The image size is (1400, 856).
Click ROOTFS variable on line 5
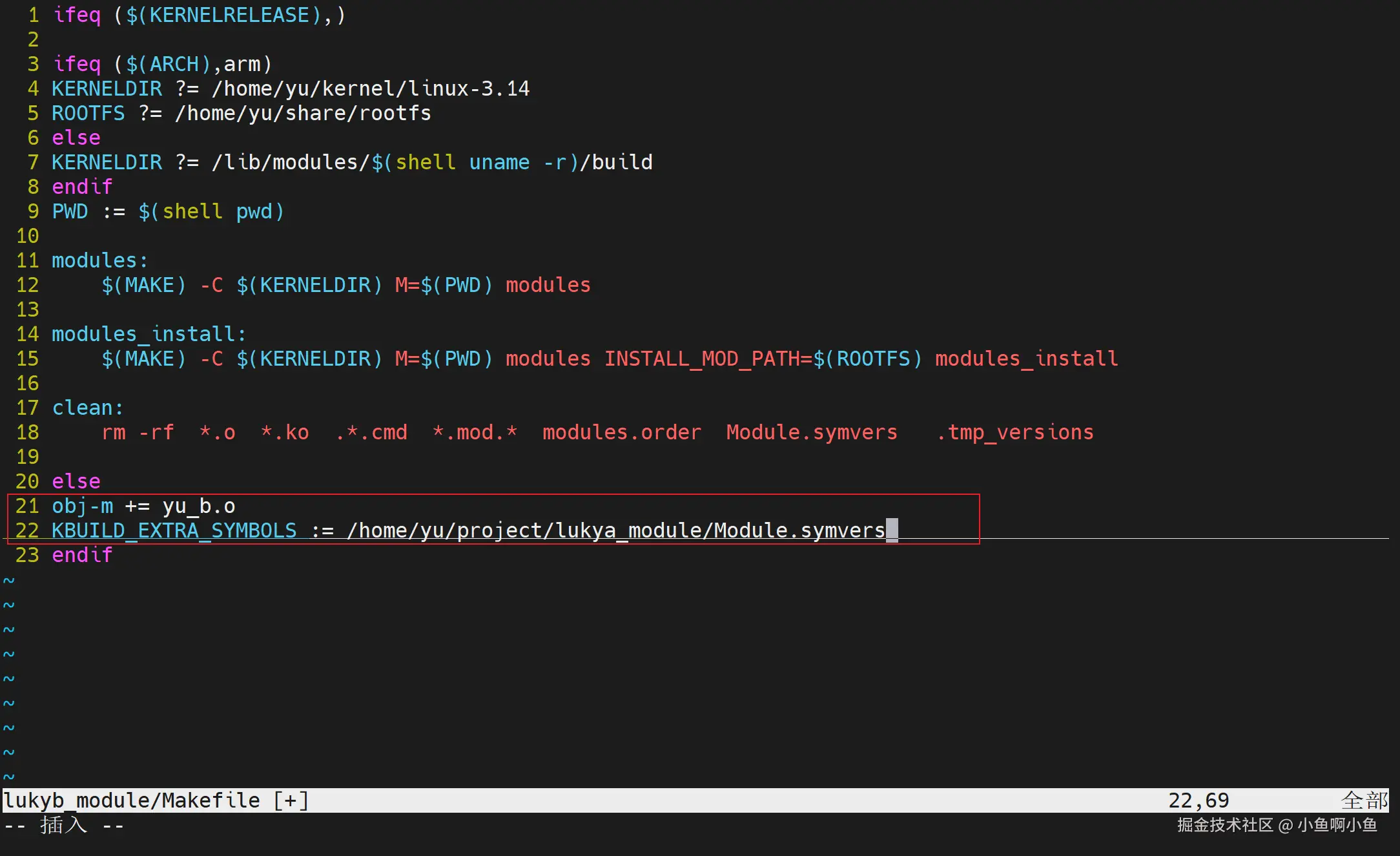(88, 113)
